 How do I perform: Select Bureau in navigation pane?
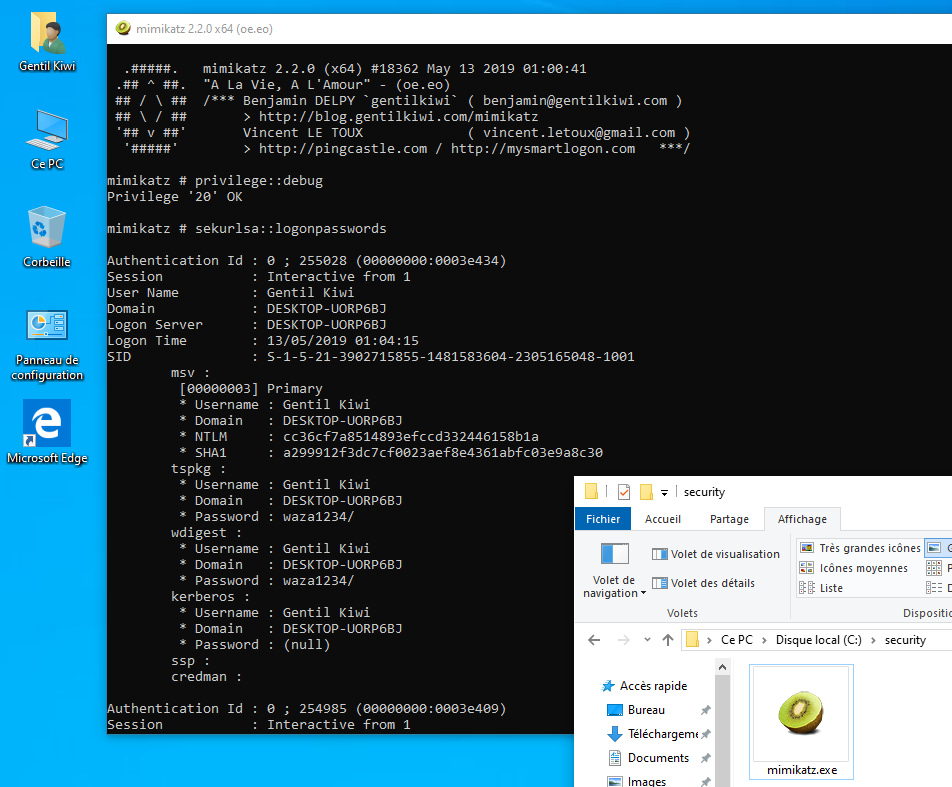[636, 710]
